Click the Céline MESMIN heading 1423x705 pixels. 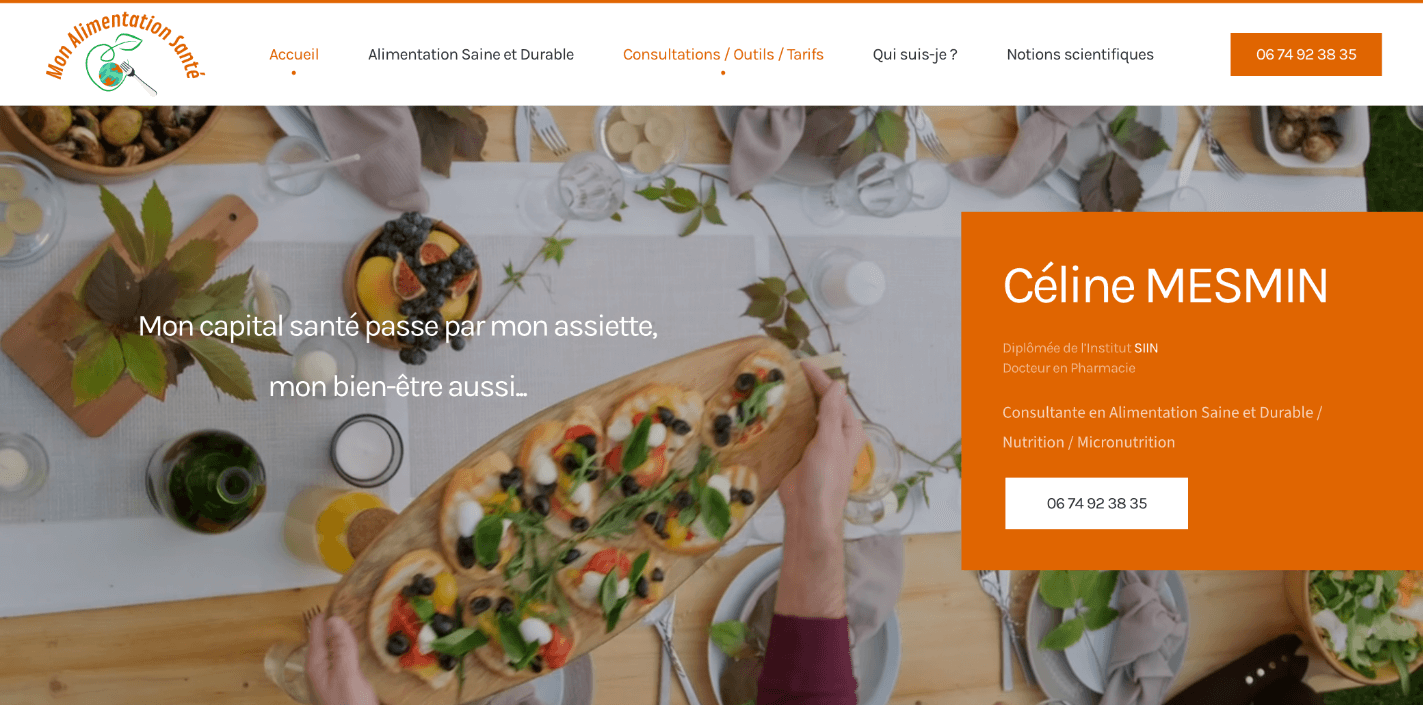[1165, 285]
